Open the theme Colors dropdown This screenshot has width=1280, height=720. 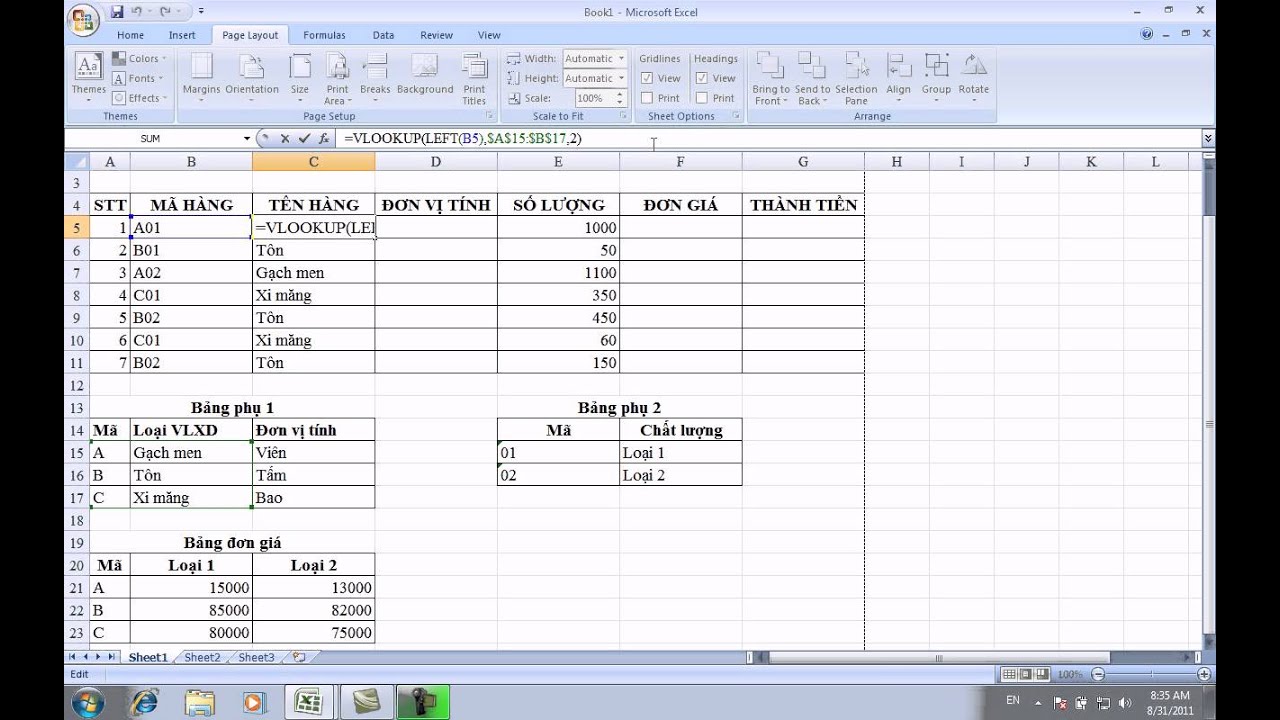(x=139, y=58)
